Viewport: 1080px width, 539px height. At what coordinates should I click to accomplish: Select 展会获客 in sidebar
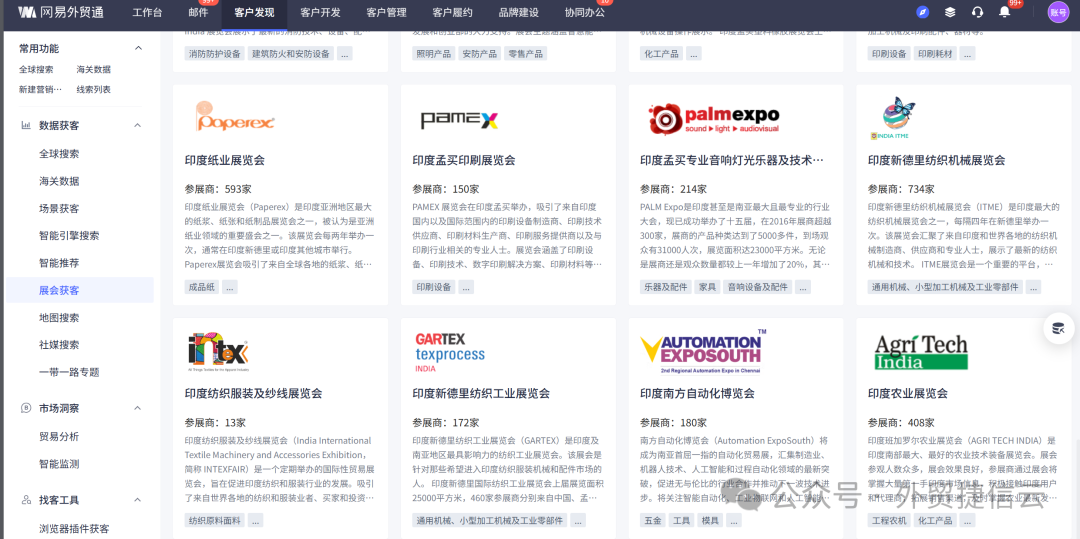tap(80, 290)
